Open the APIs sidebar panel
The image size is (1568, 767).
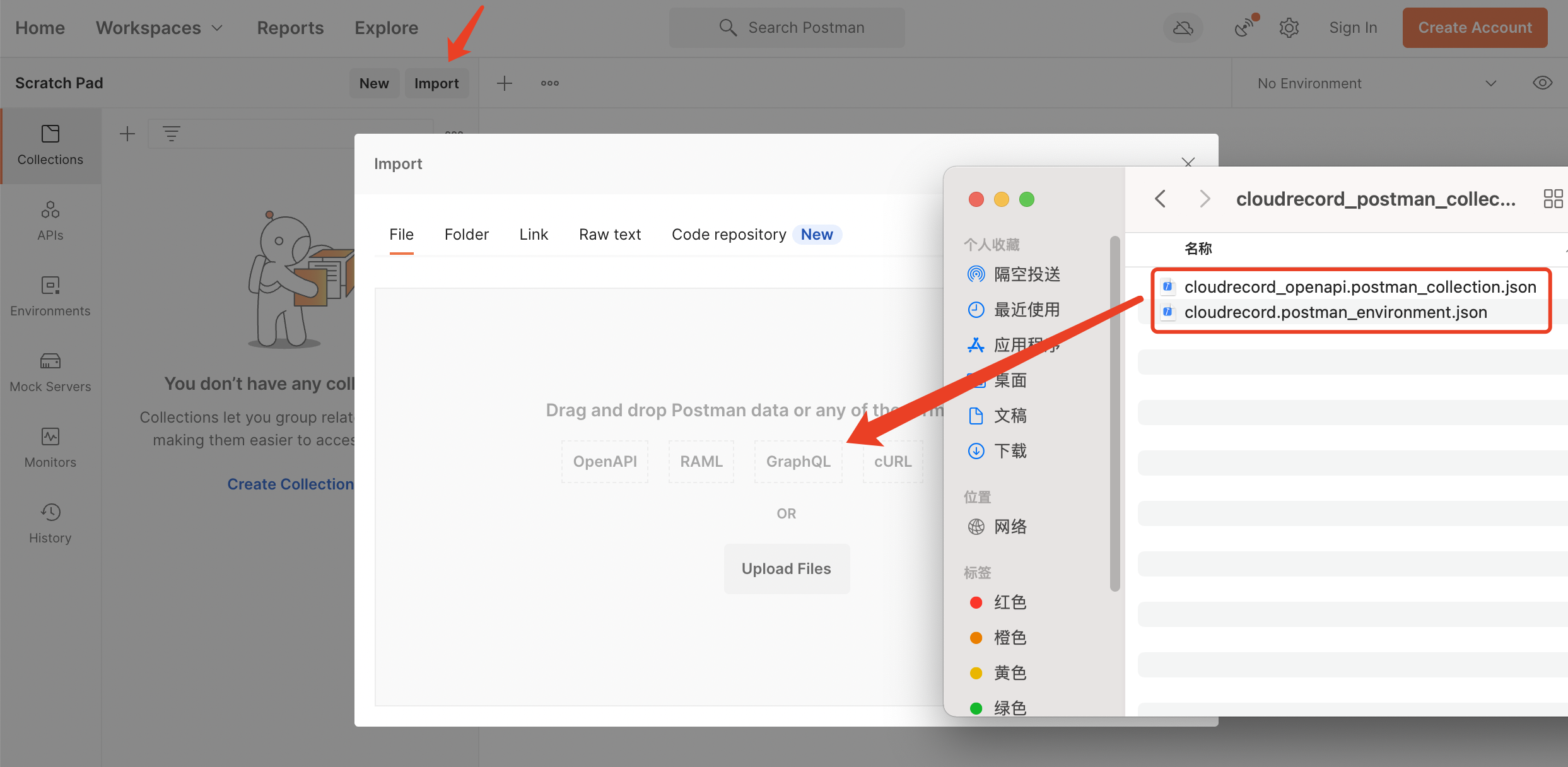click(50, 221)
